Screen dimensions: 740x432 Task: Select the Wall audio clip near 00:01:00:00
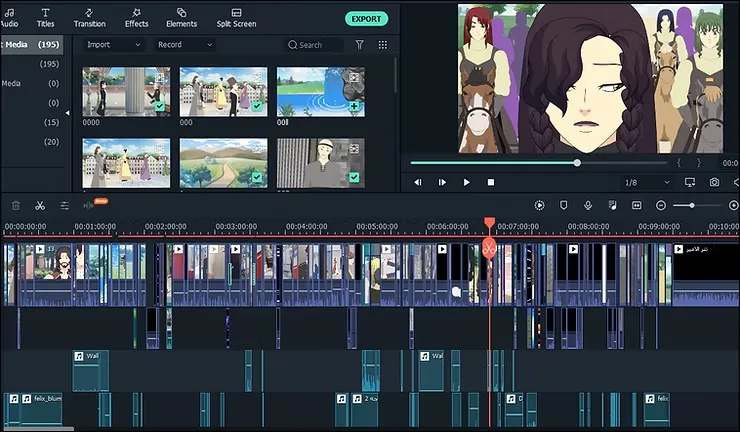click(91, 371)
